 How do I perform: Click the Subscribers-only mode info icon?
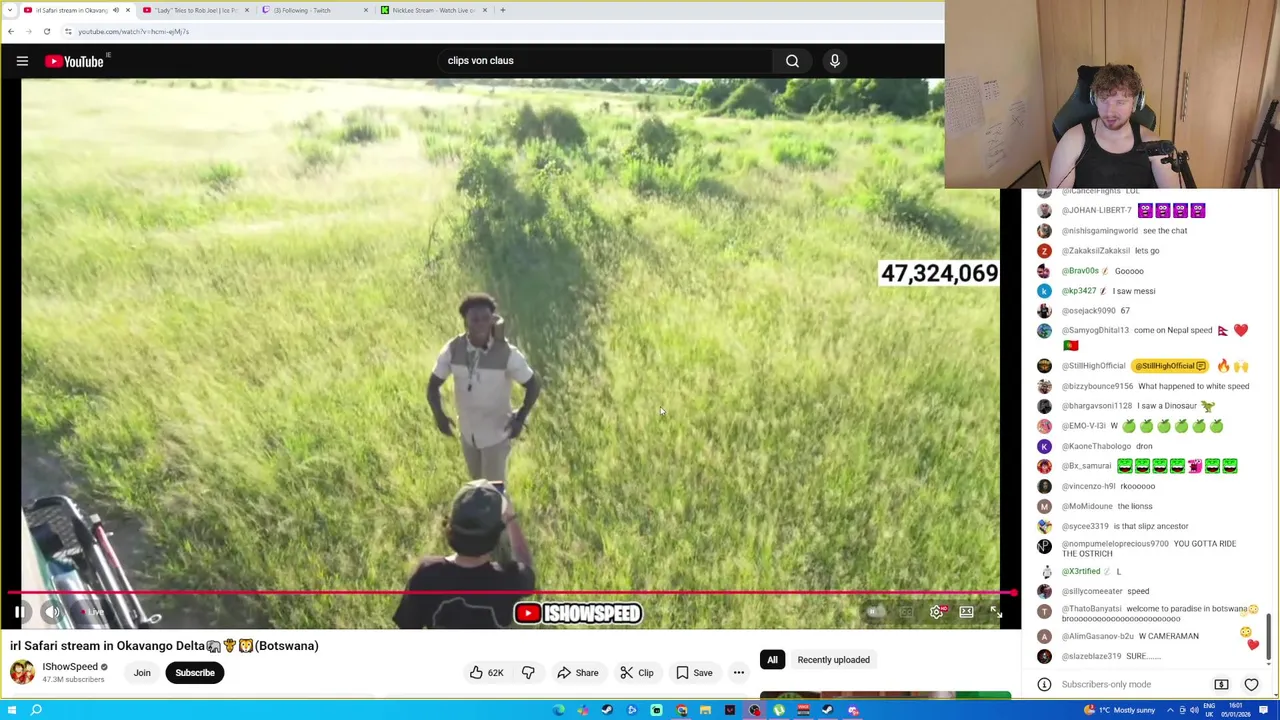(1044, 685)
